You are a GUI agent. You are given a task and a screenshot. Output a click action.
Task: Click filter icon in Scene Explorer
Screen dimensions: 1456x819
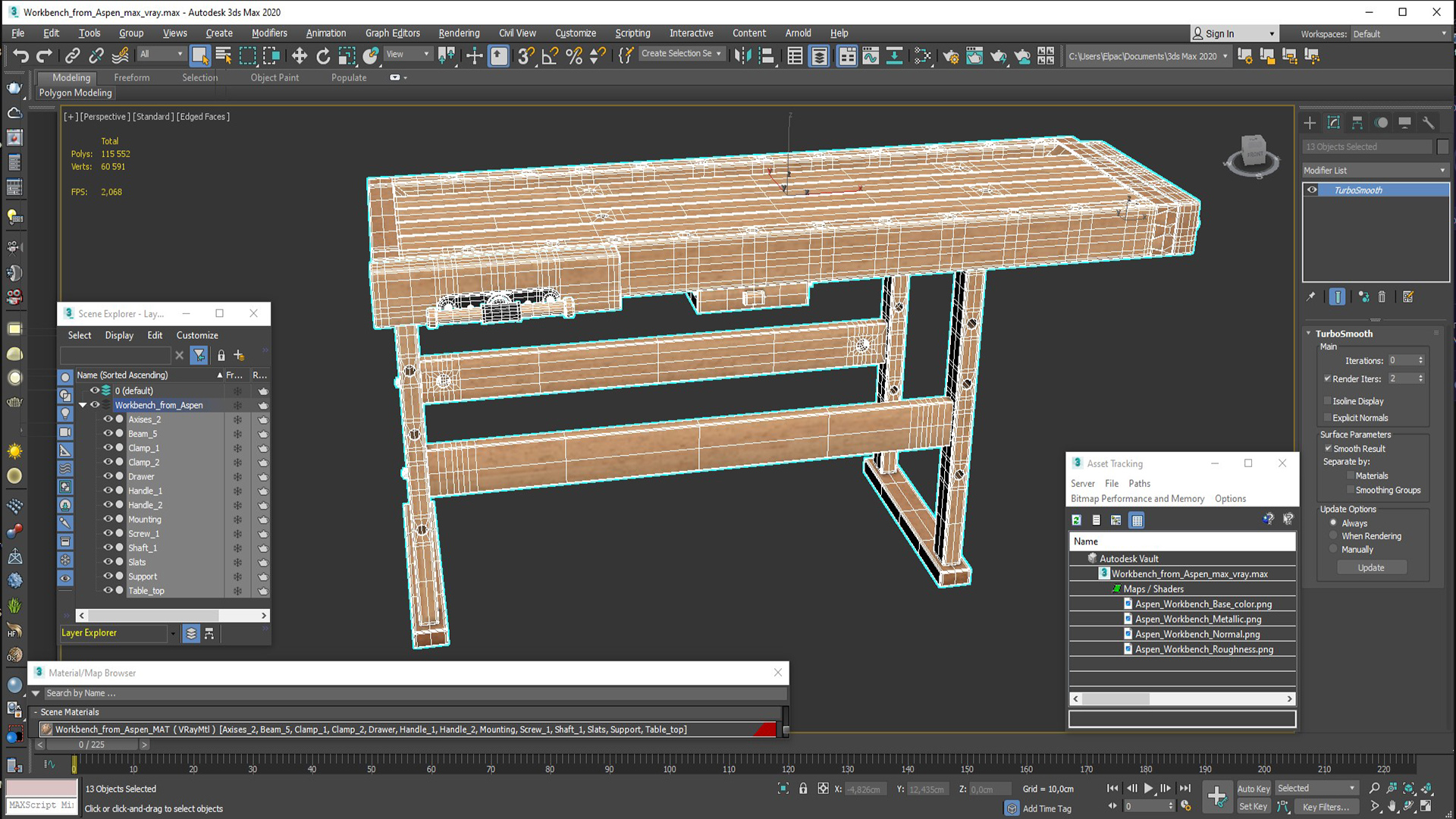point(199,355)
